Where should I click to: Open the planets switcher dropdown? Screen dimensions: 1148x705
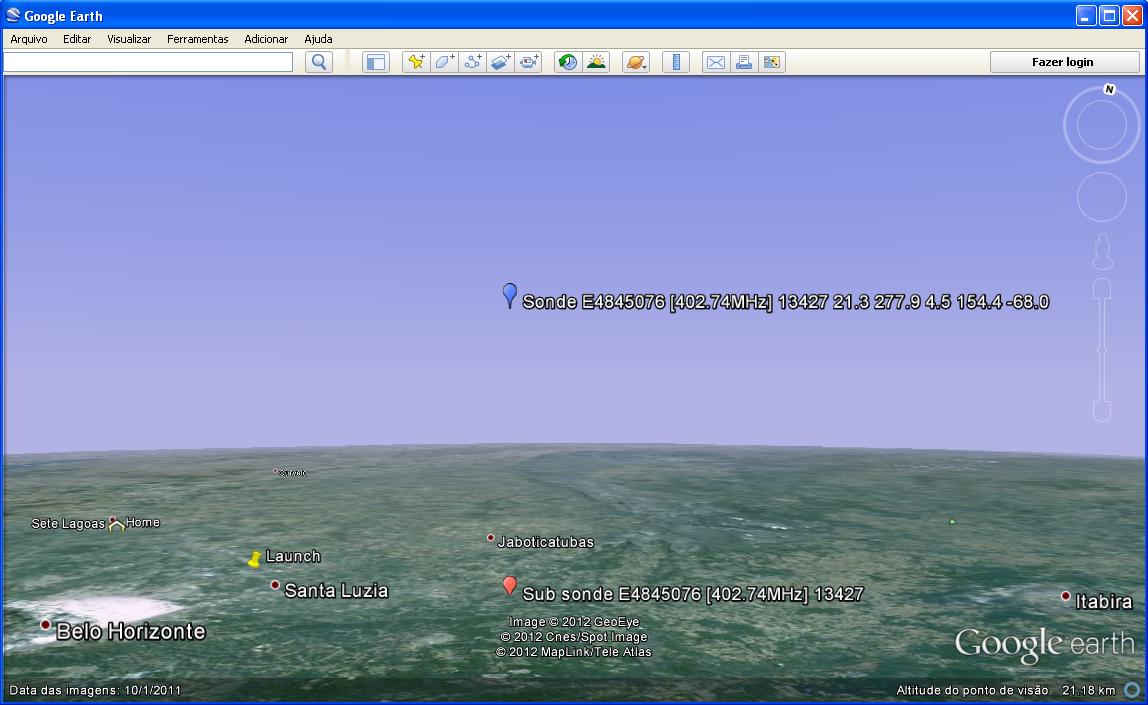click(636, 62)
